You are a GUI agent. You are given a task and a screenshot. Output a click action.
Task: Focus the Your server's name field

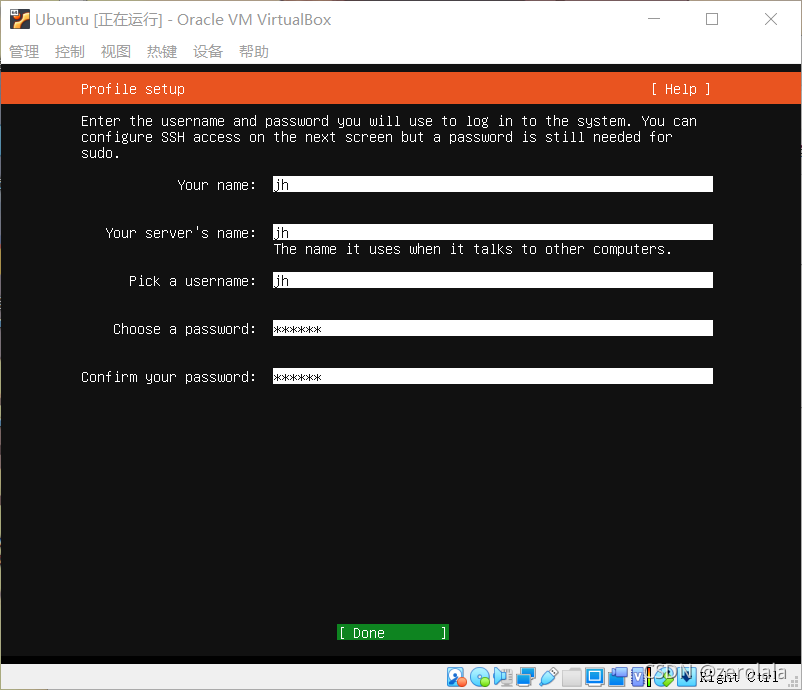coord(493,232)
